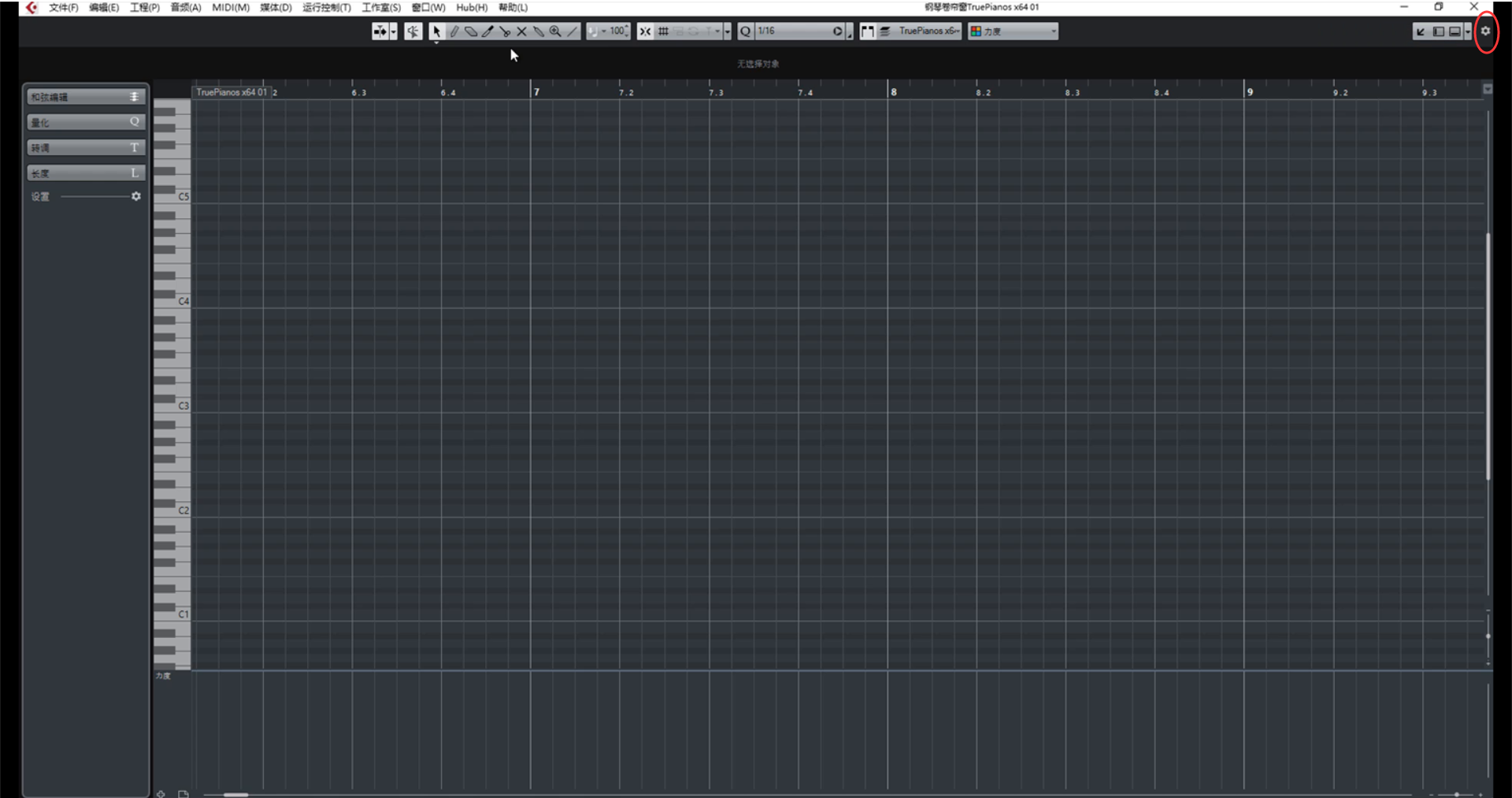
Task: Select the Draw pencil tool
Action: point(454,32)
